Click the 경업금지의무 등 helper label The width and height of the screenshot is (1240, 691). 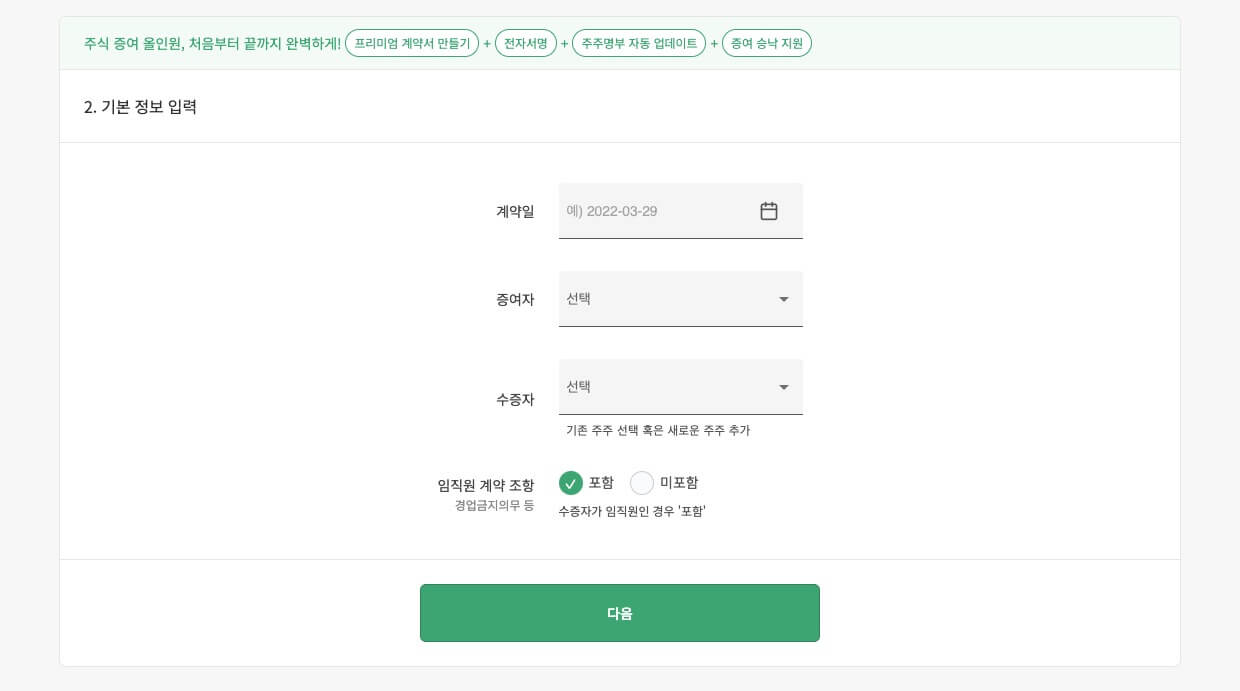pyautogui.click(x=493, y=505)
